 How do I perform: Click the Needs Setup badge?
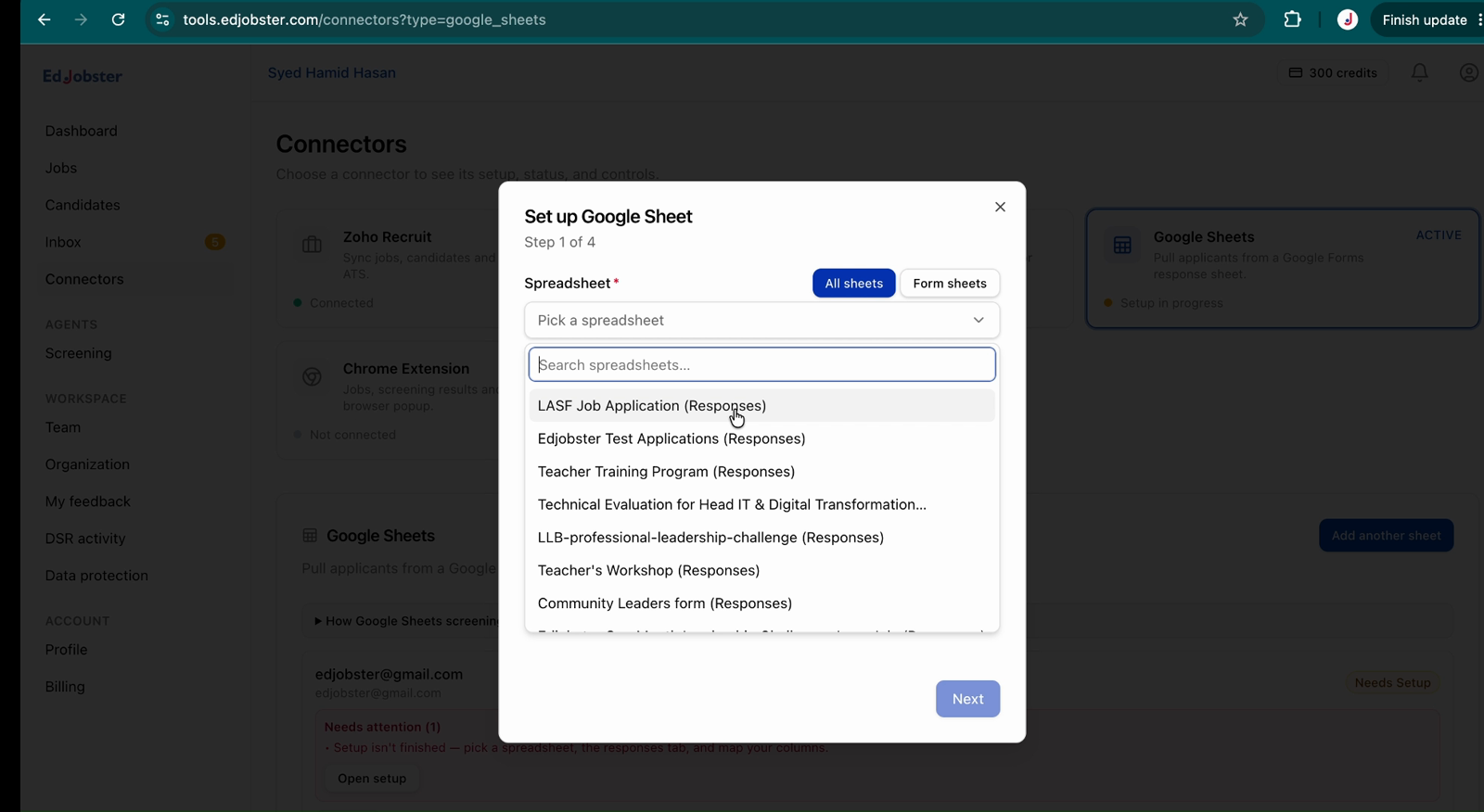[x=1392, y=683]
